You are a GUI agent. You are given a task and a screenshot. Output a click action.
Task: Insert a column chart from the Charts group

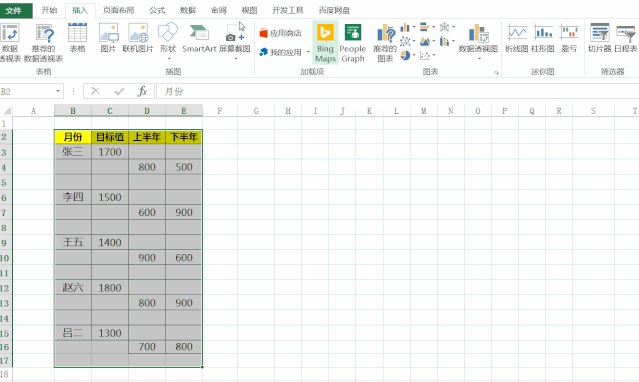point(405,27)
